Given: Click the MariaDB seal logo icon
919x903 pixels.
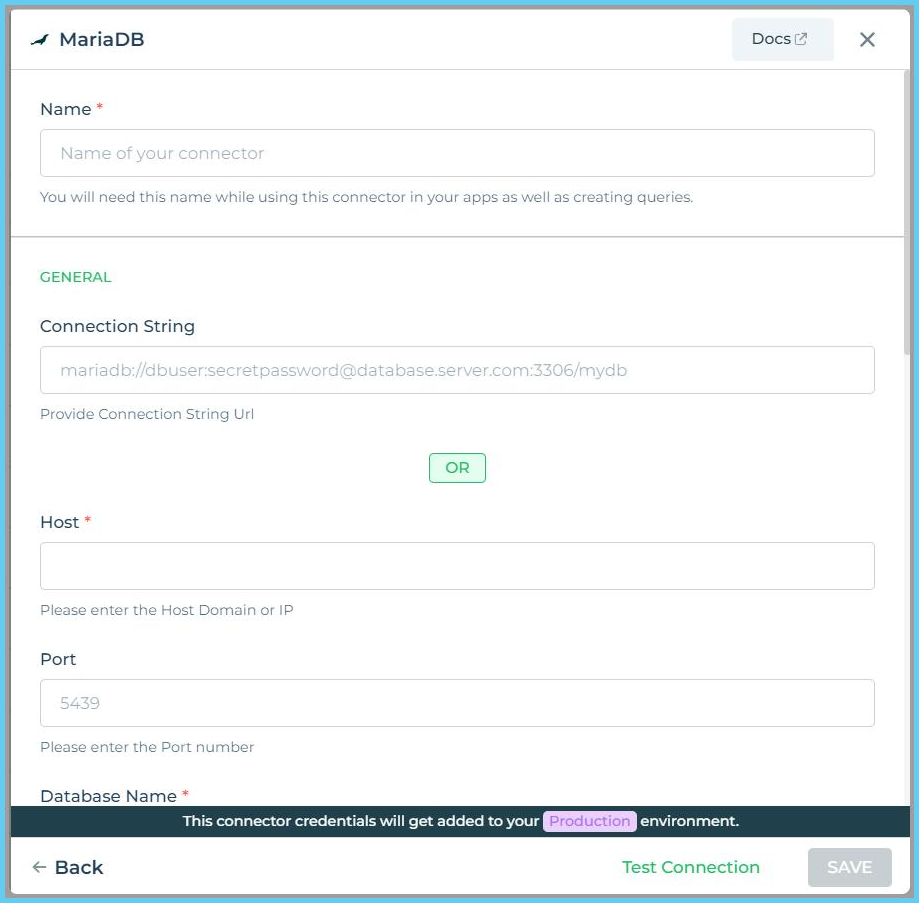Looking at the screenshot, I should tap(40, 40).
